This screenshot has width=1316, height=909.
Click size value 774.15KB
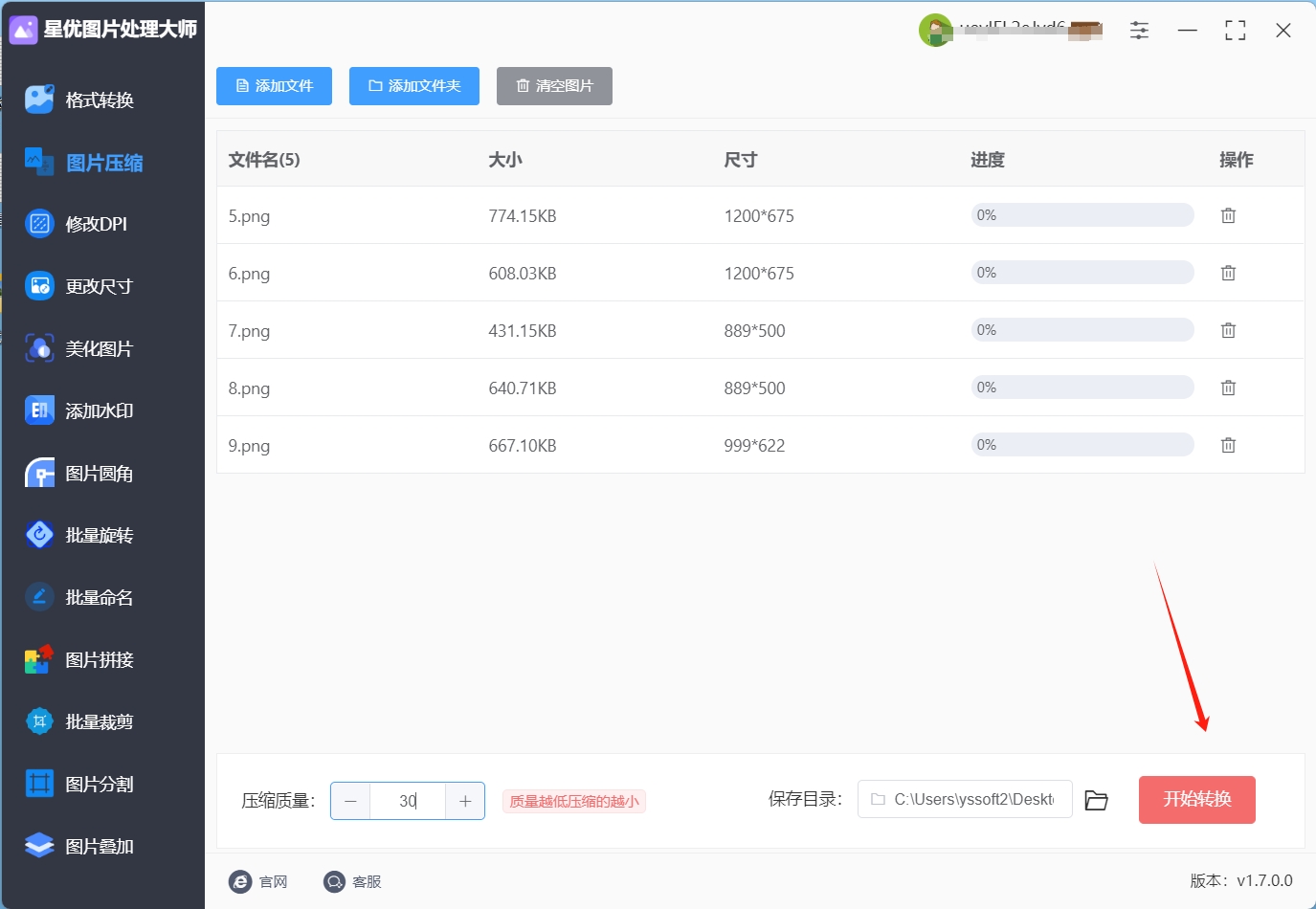tap(523, 216)
